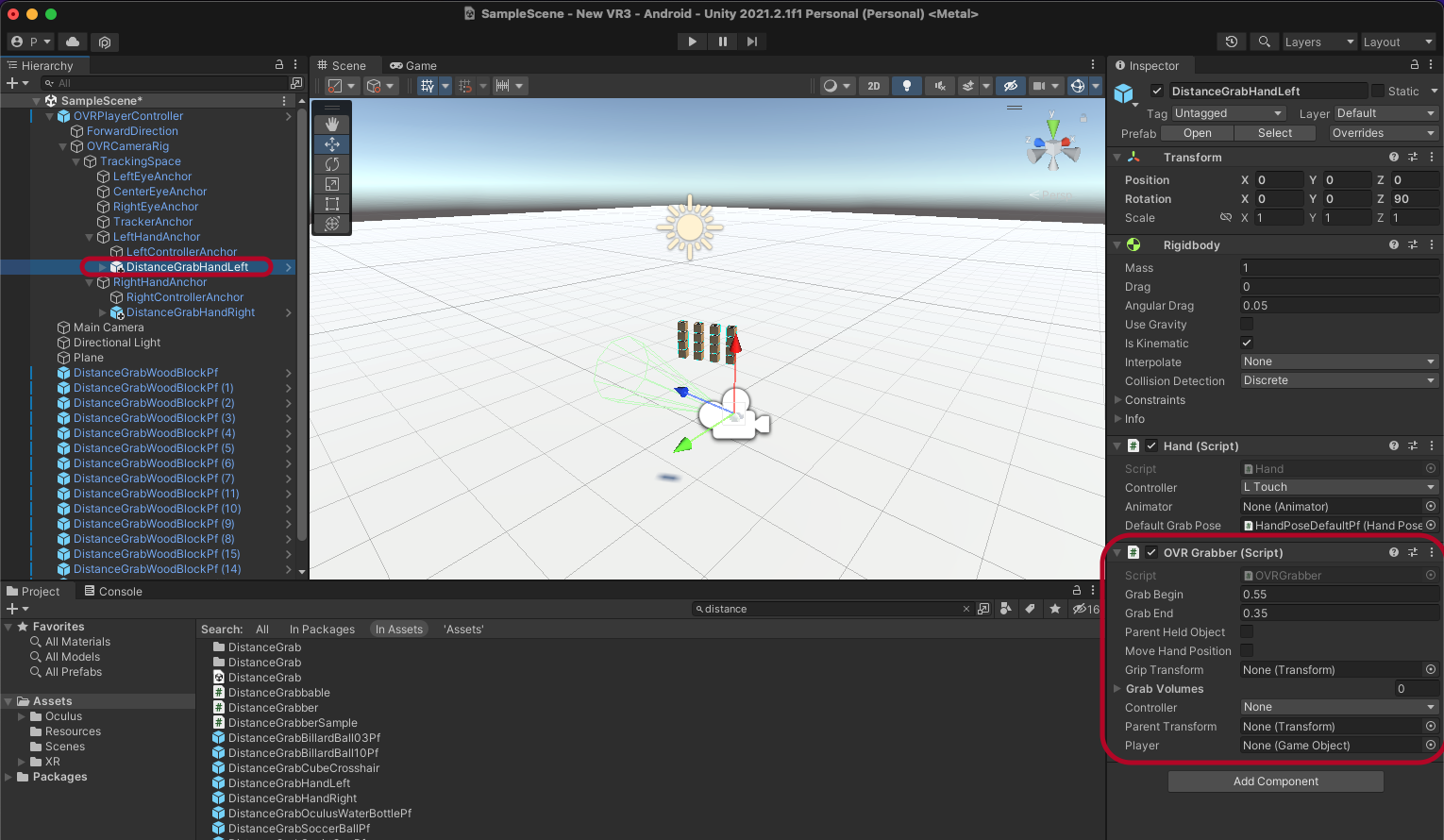This screenshot has width=1444, height=840.
Task: Open Transform component preset icon
Action: (1413, 157)
